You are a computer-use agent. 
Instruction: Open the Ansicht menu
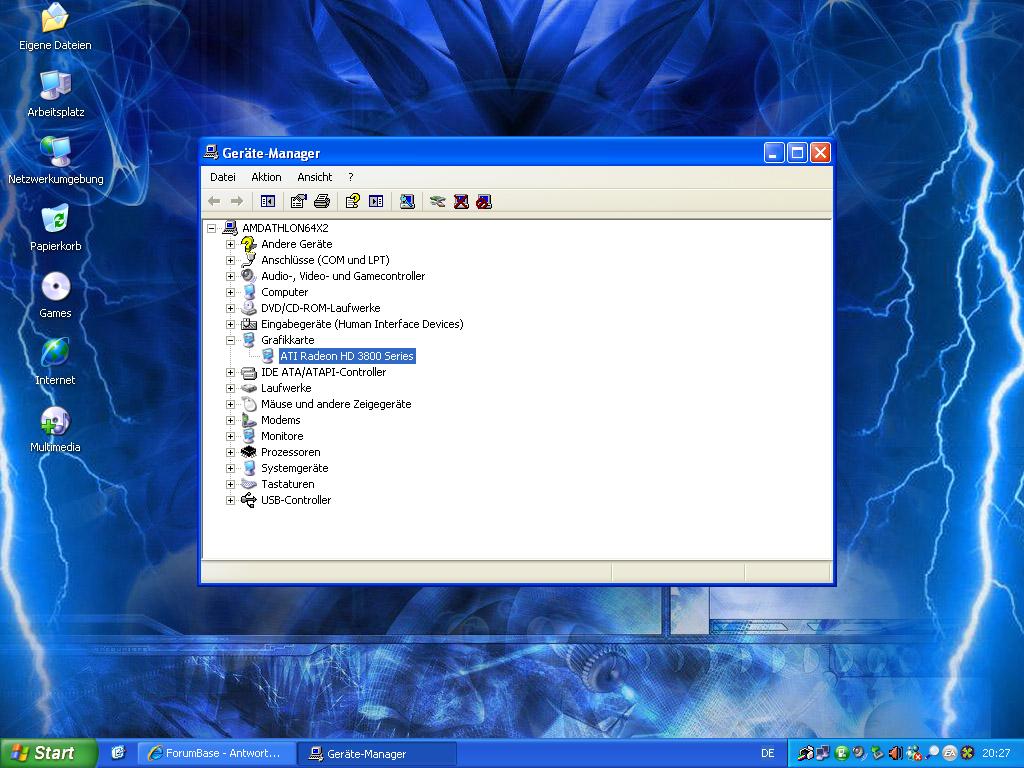point(315,177)
